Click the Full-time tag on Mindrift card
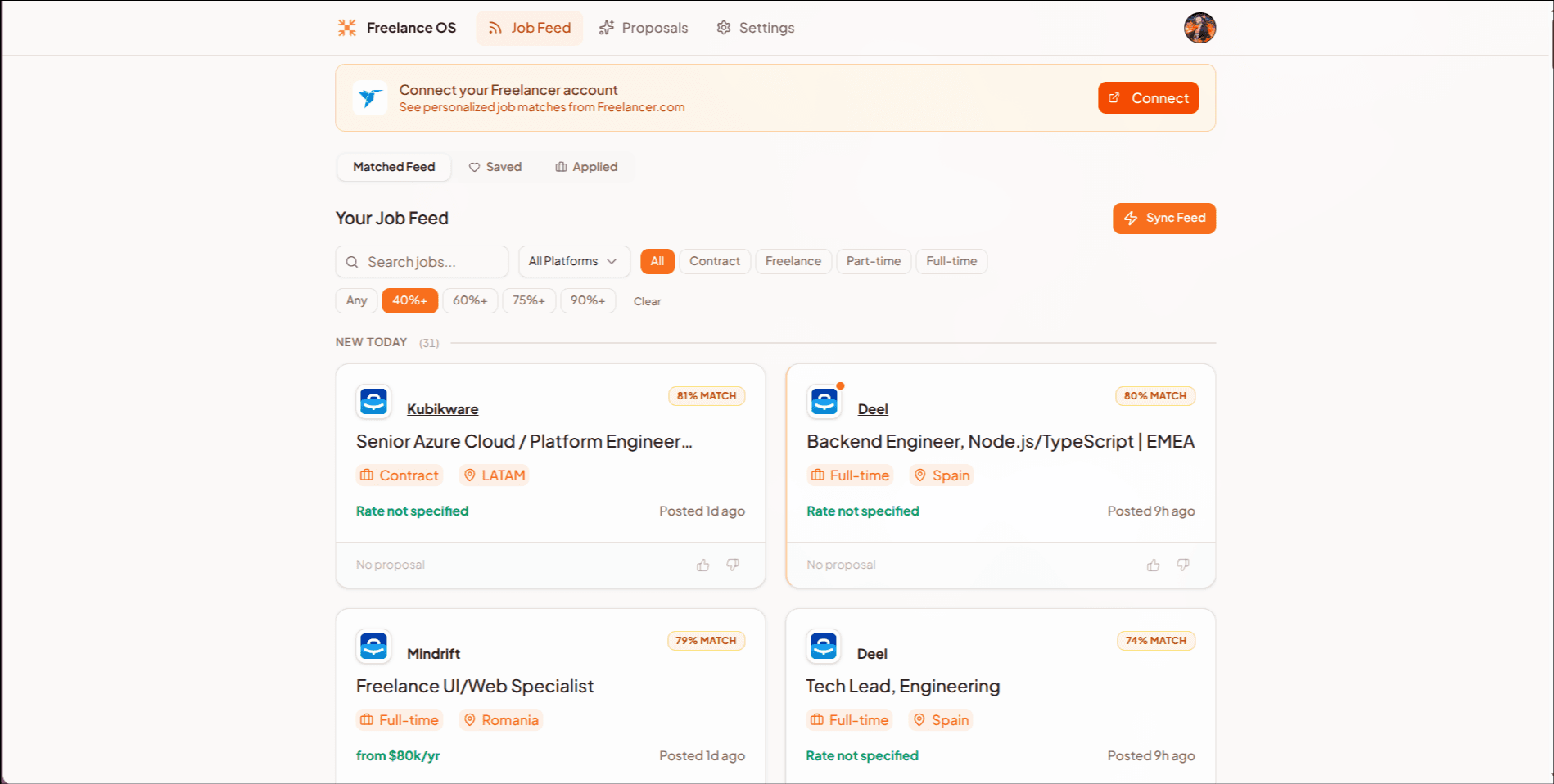The height and width of the screenshot is (784, 1554). click(400, 720)
